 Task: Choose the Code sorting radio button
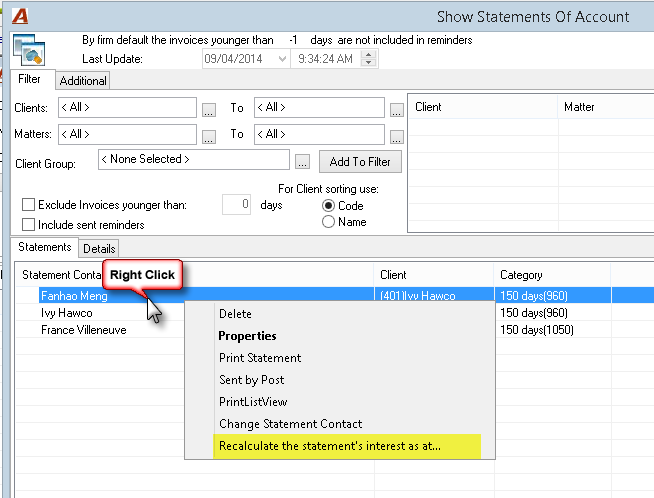(328, 206)
